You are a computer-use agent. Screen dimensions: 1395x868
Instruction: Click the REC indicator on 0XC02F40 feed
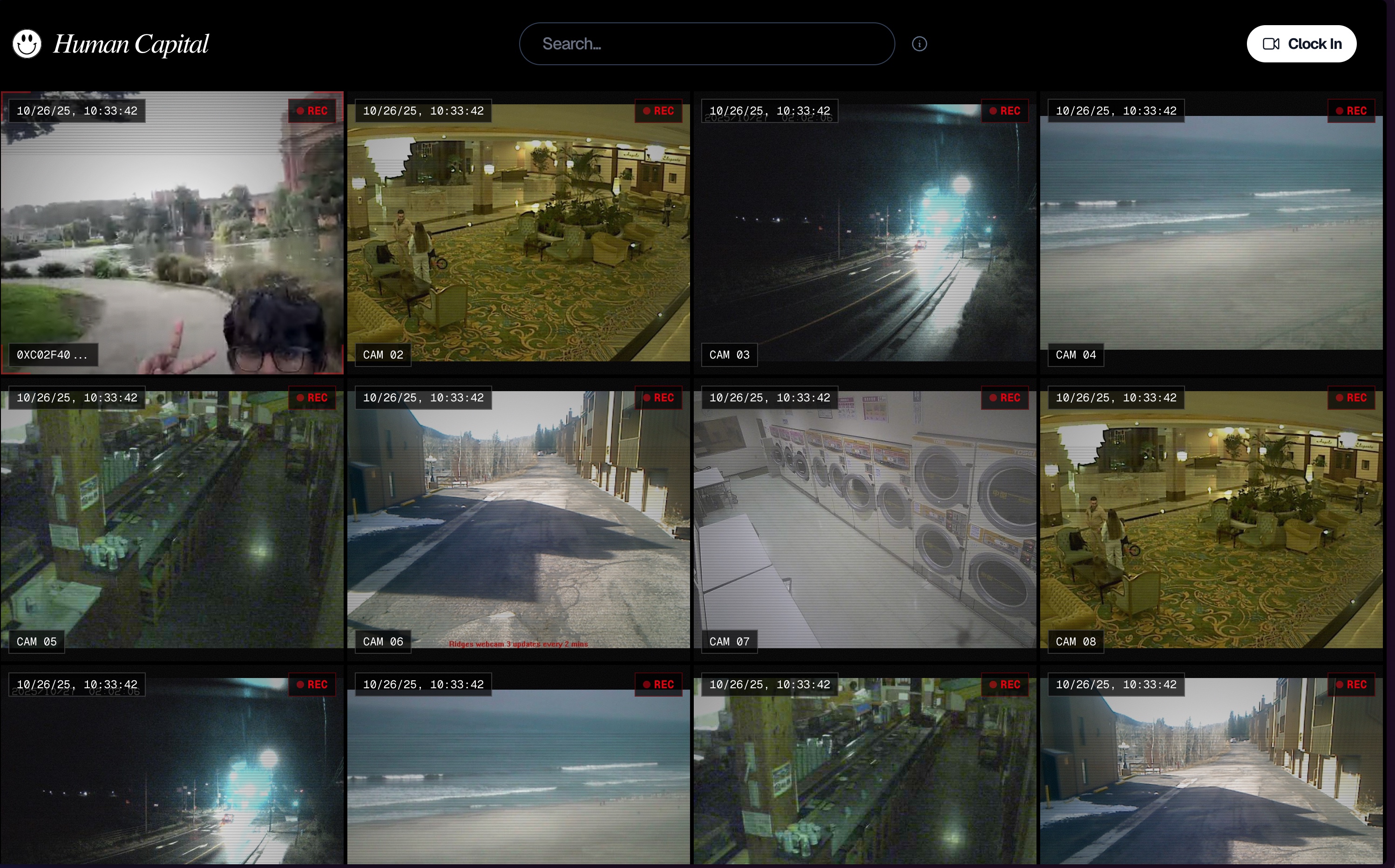point(312,111)
